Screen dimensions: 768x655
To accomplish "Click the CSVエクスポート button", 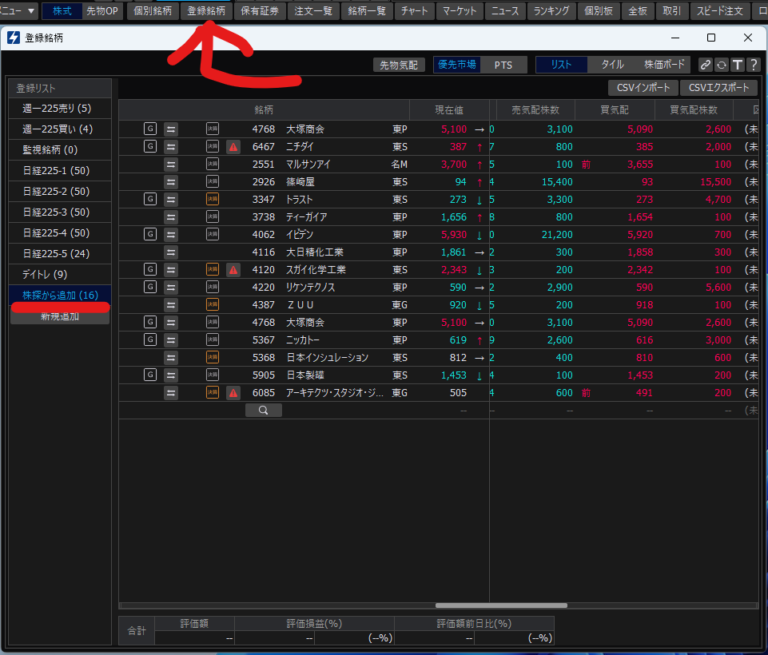I will click(718, 87).
